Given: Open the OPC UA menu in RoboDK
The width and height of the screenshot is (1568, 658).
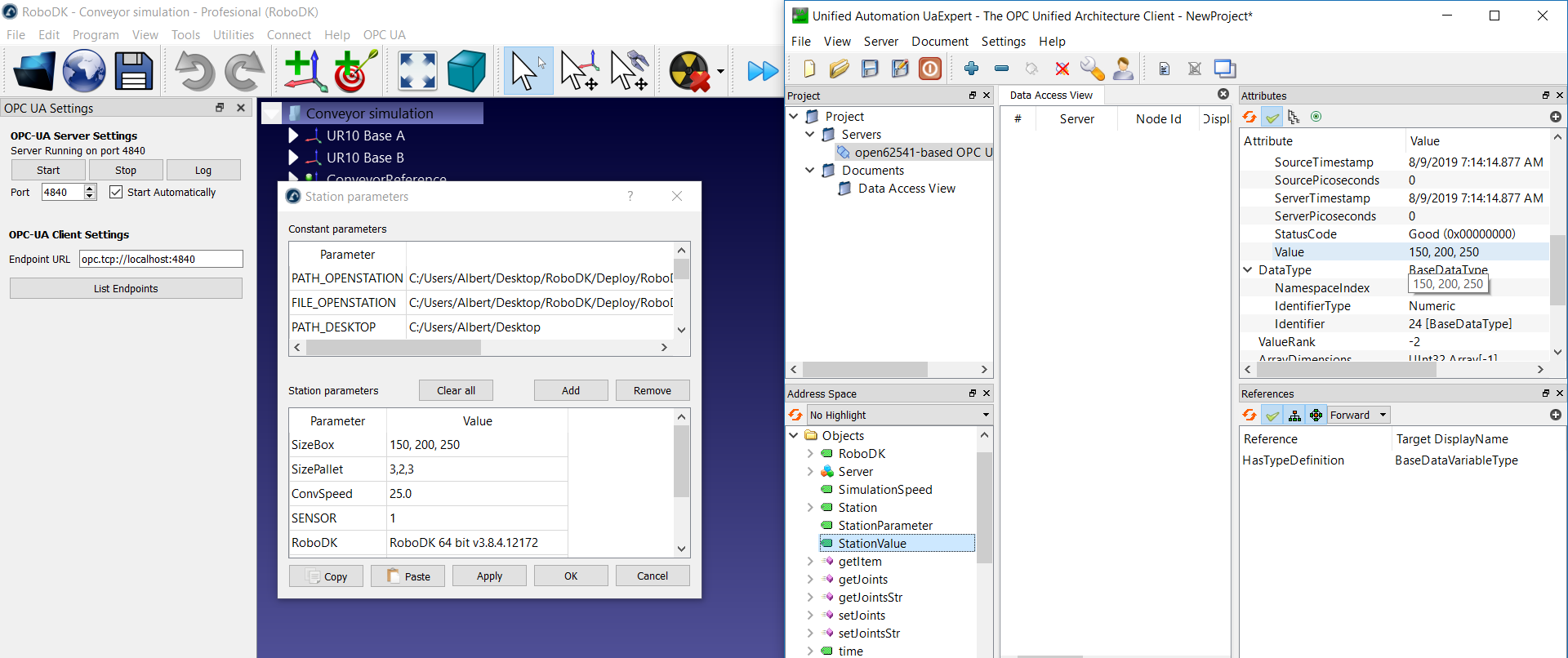Looking at the screenshot, I should coord(384,35).
